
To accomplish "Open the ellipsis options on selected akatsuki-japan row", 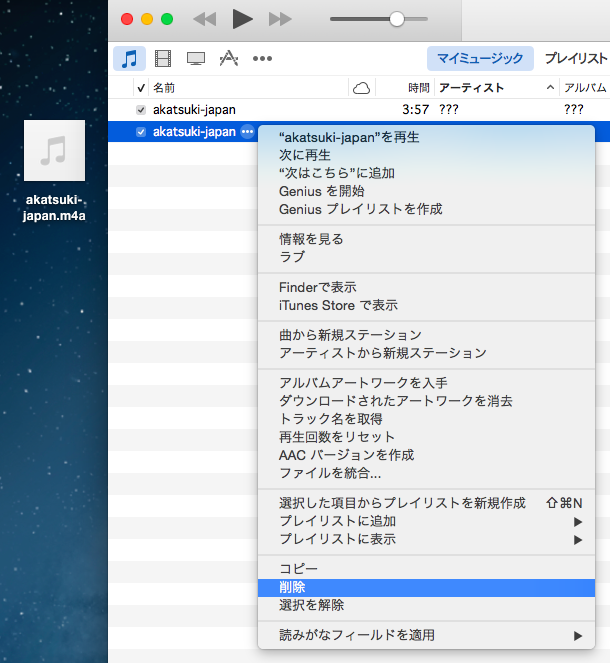I will (x=247, y=132).
